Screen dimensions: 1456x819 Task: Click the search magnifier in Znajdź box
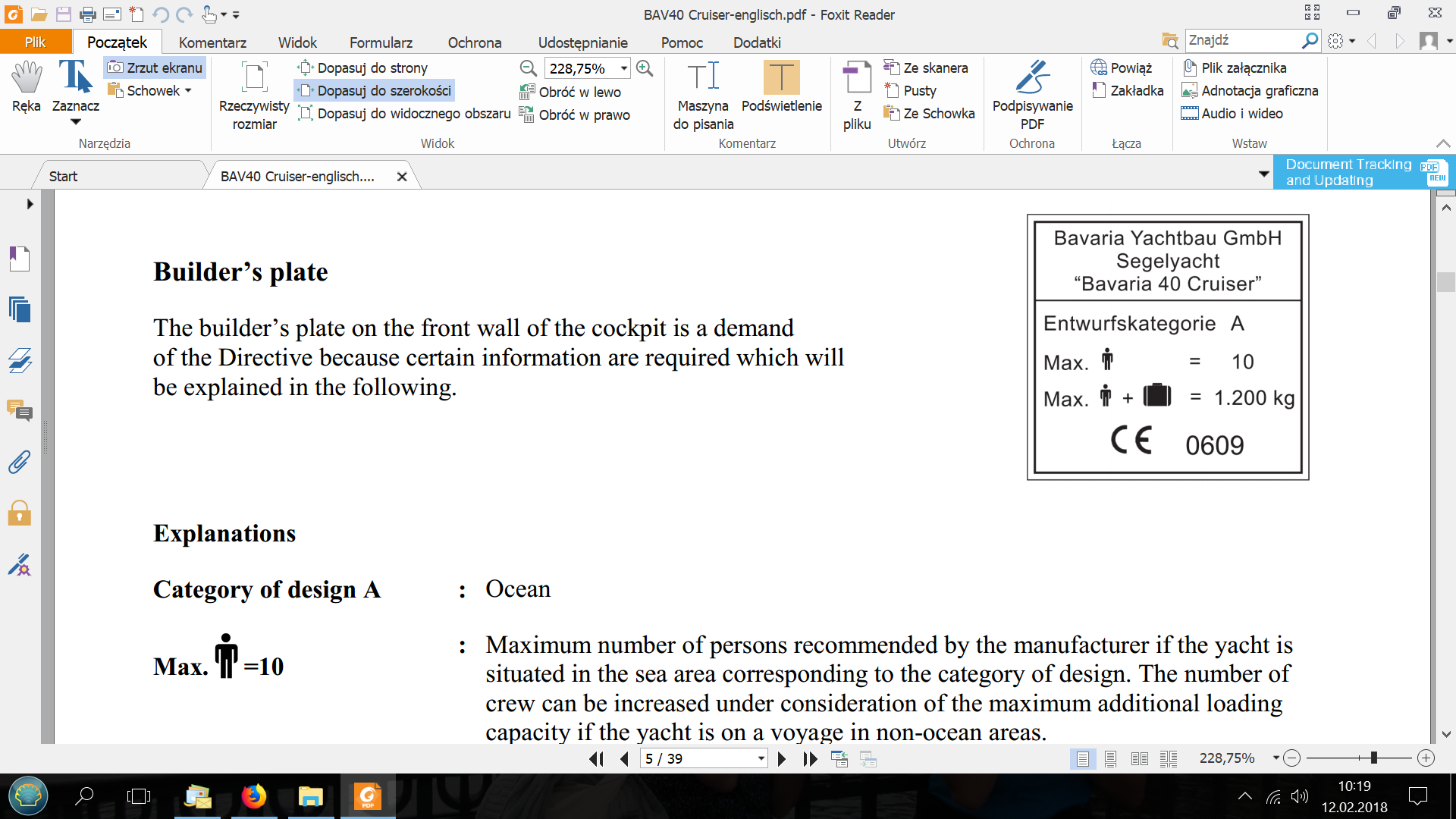pyautogui.click(x=1310, y=40)
